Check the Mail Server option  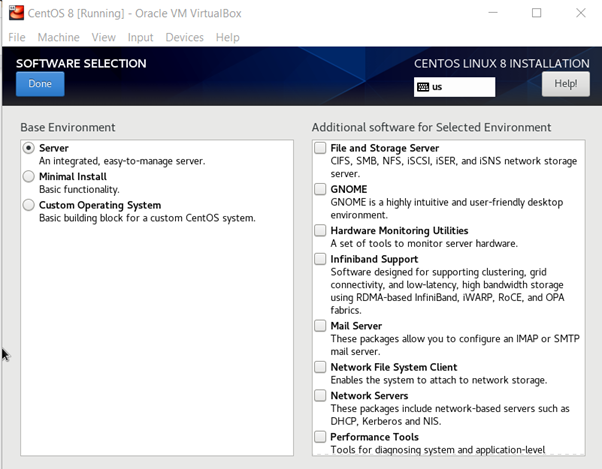[320, 326]
